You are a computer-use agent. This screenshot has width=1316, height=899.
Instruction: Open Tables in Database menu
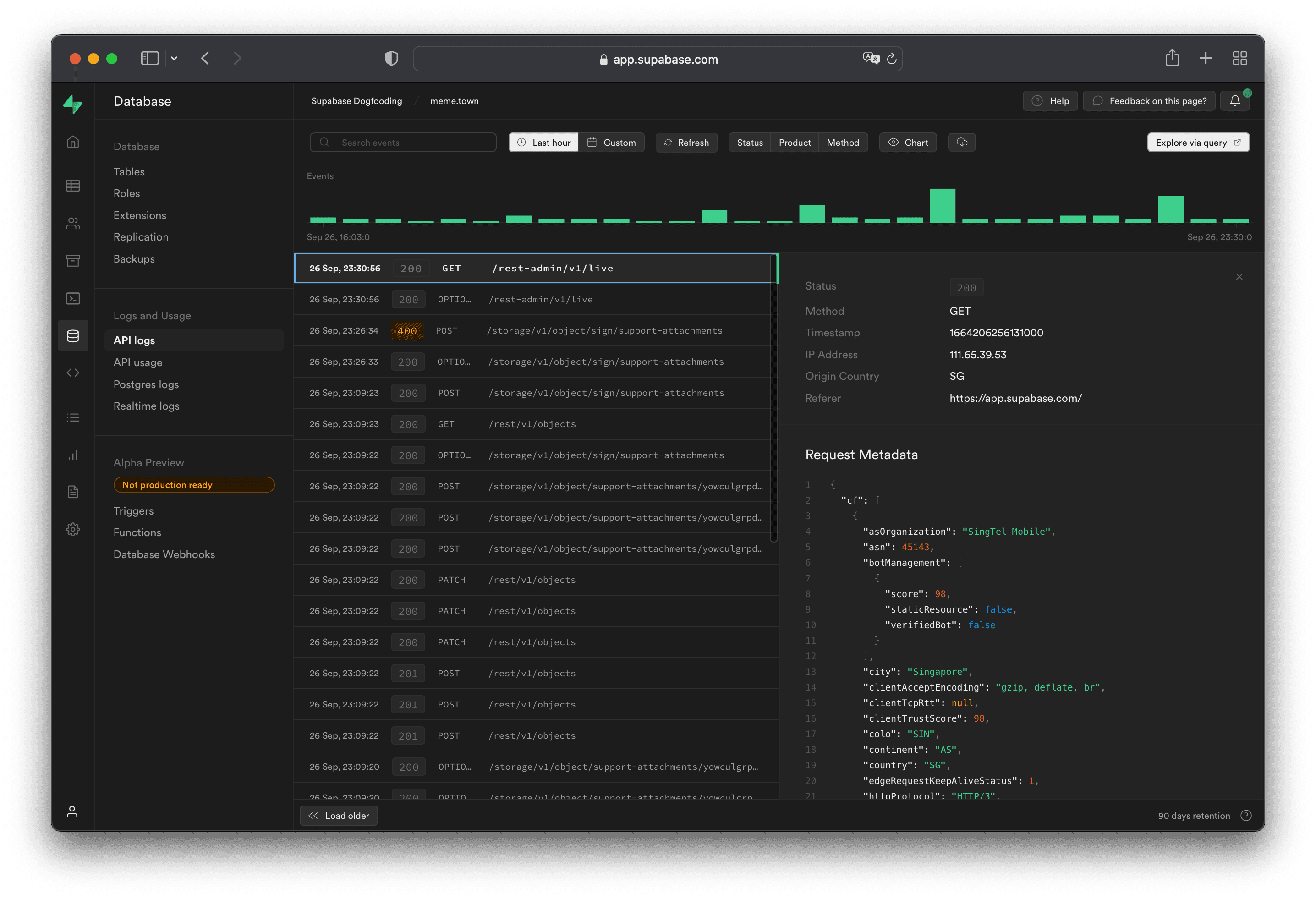coord(129,171)
